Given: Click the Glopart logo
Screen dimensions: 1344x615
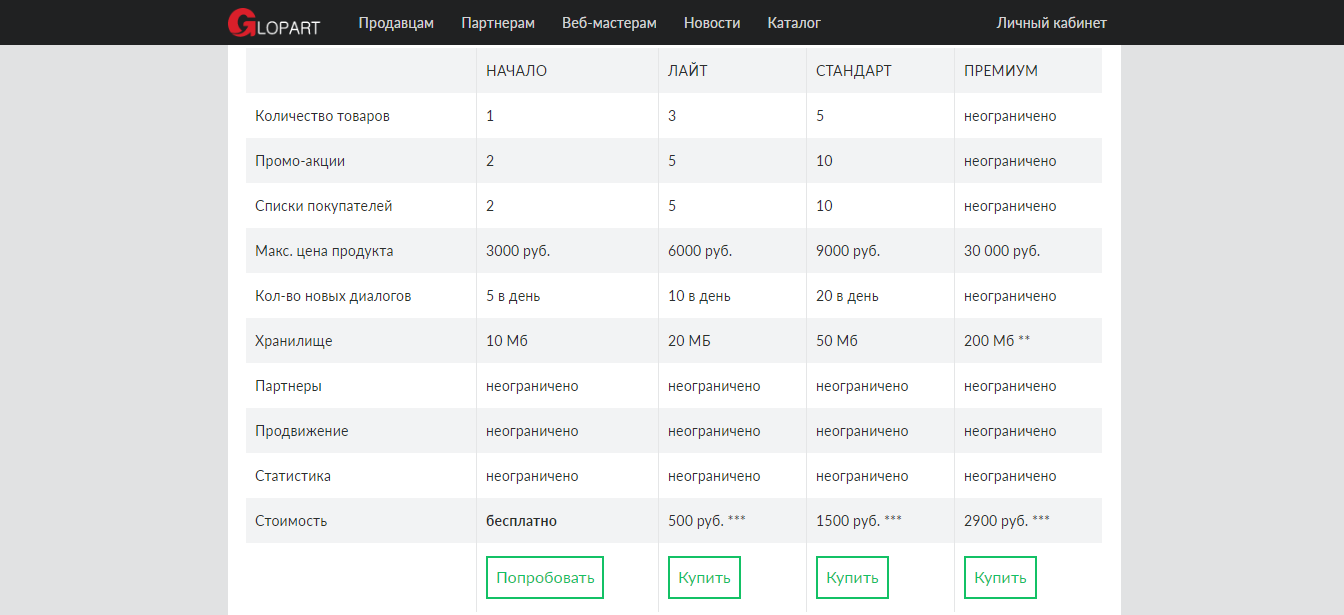Looking at the screenshot, I should [273, 23].
